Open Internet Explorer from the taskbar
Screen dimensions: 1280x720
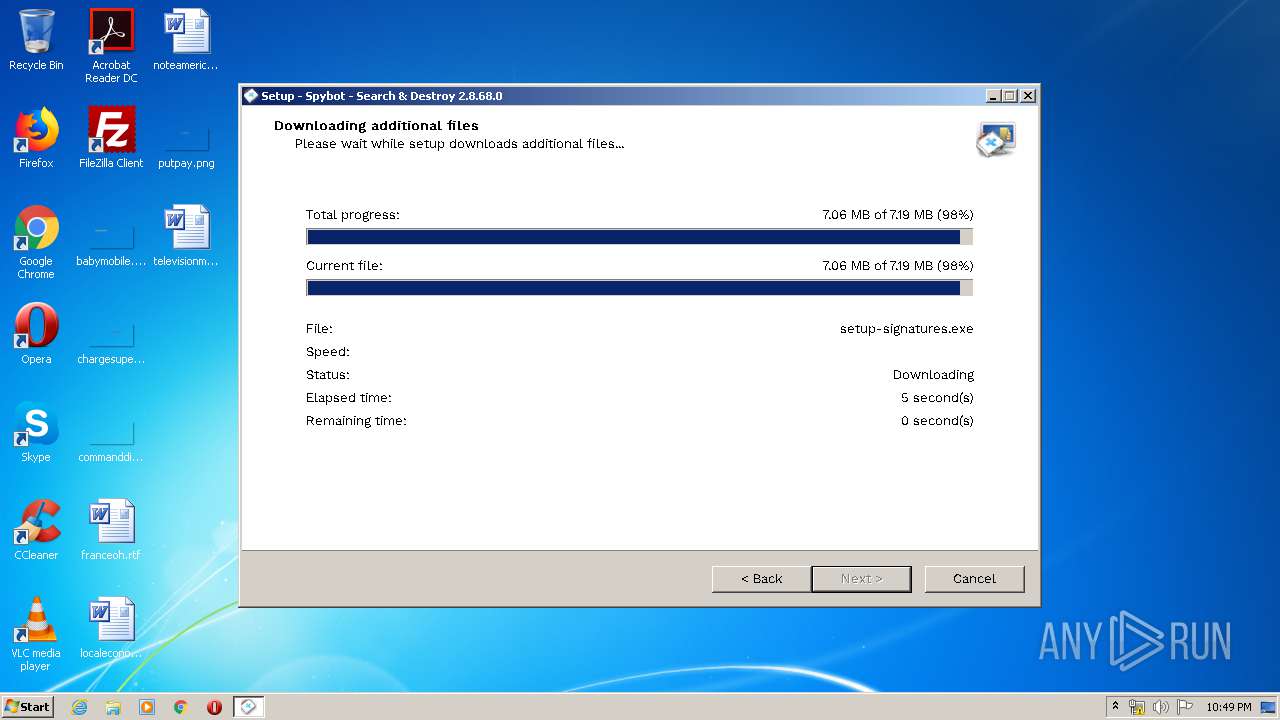click(x=79, y=707)
